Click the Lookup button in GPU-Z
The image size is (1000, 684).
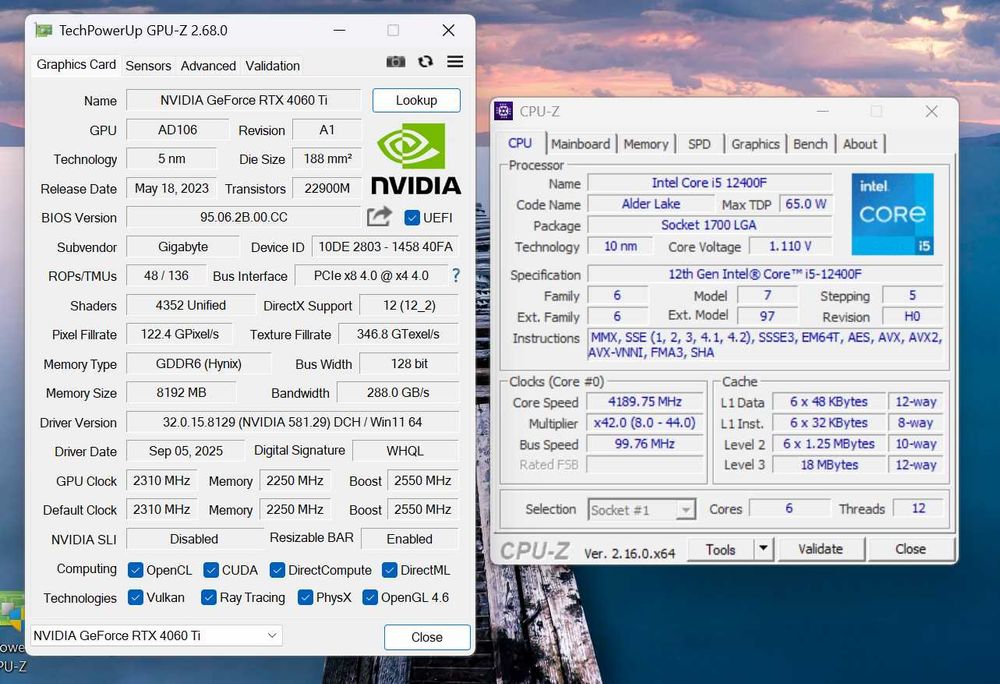coord(416,100)
